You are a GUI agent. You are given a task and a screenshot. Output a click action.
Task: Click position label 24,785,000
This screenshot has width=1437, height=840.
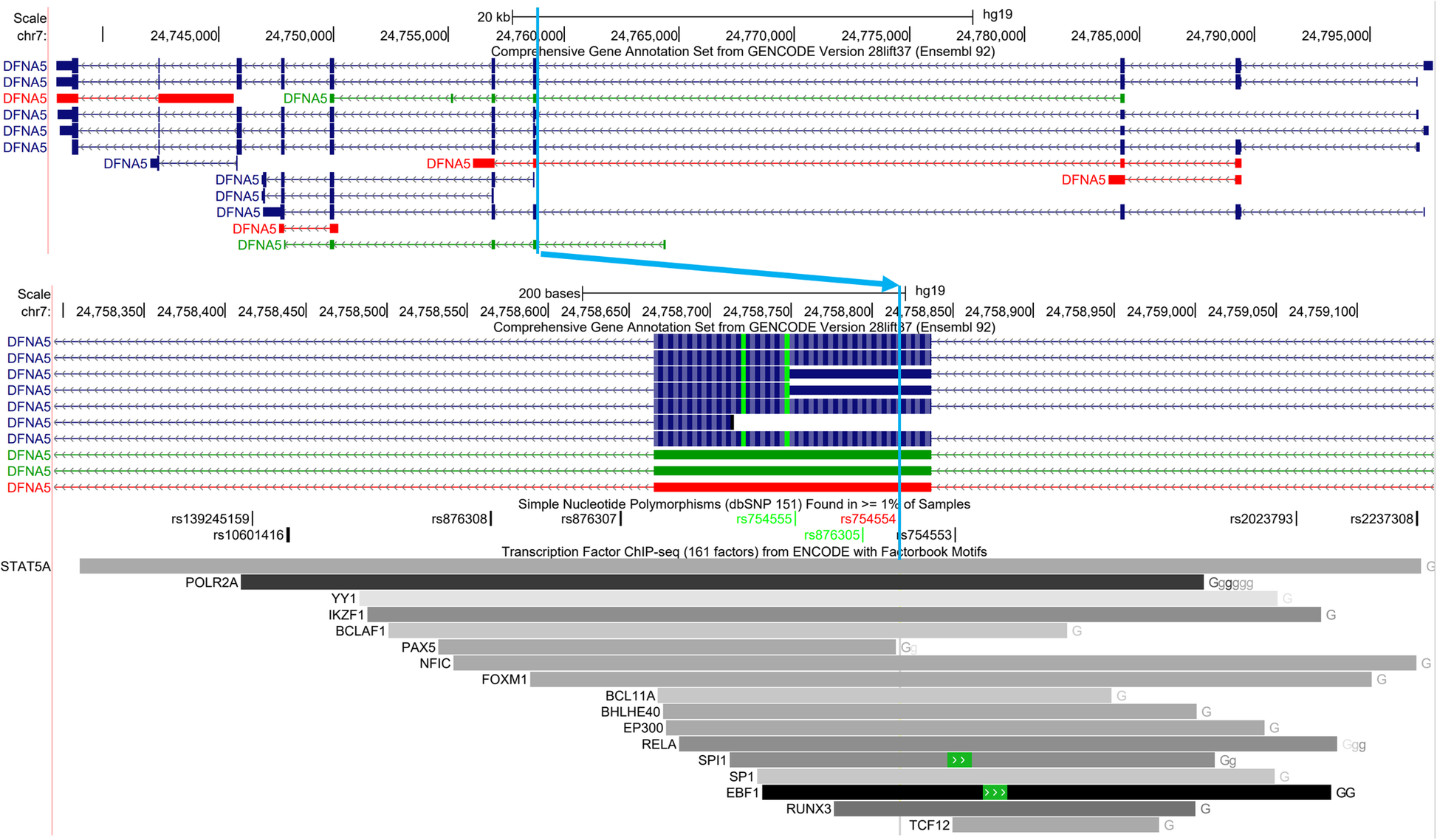point(1105,35)
